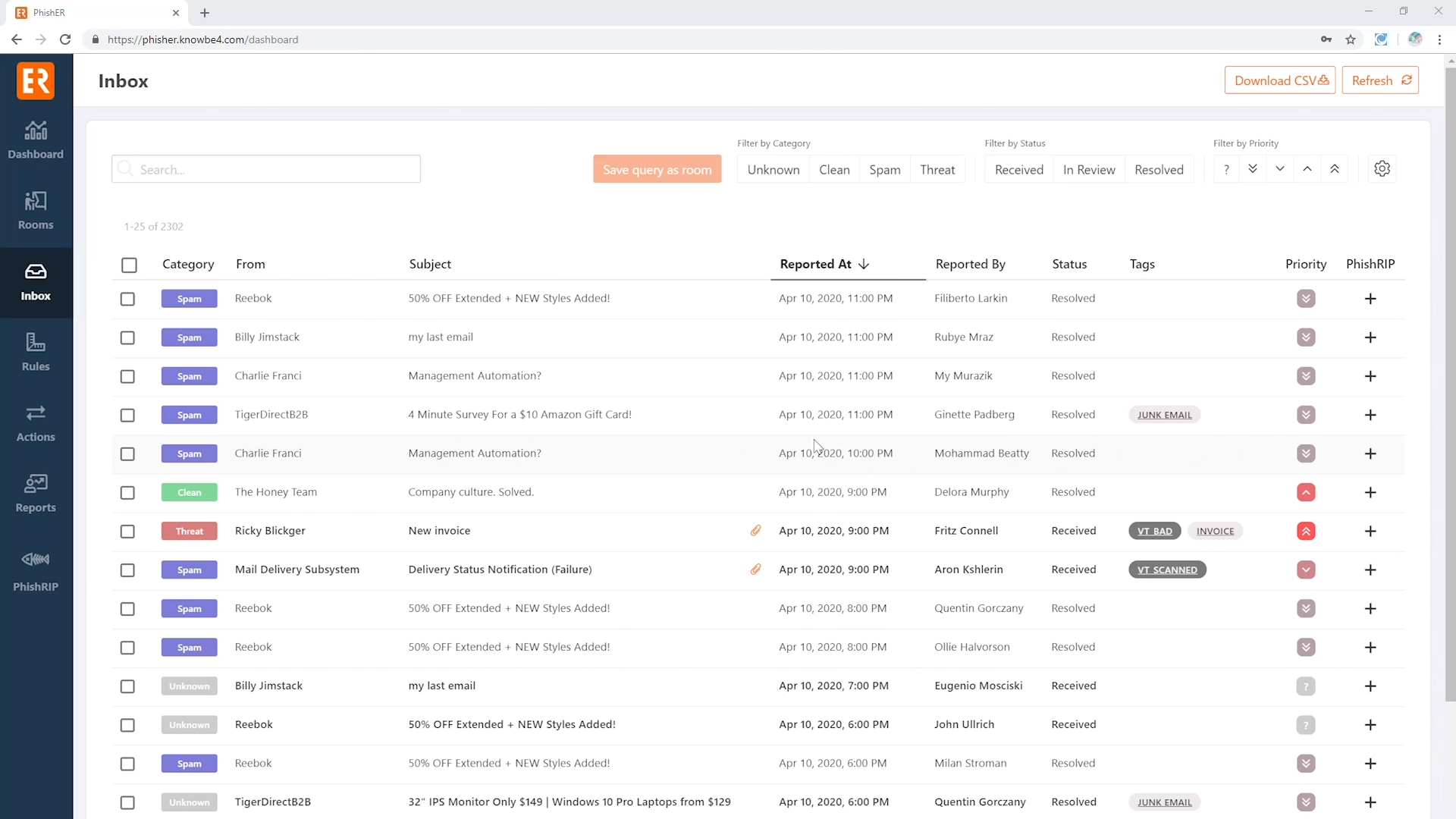Sort by the Reported At column arrow
This screenshot has height=819, width=1456.
pos(863,264)
